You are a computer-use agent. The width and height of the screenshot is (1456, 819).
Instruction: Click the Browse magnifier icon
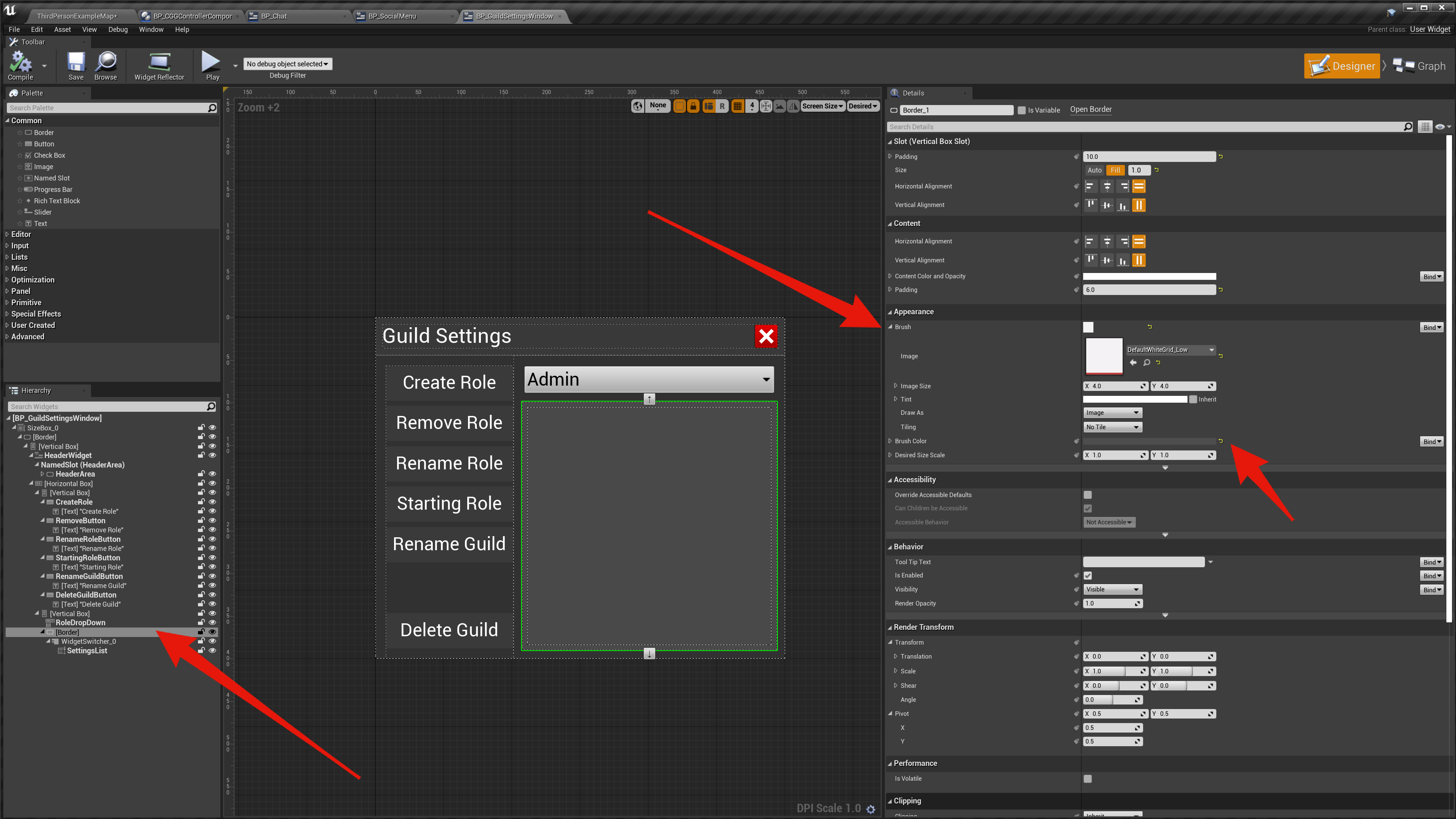point(106,62)
